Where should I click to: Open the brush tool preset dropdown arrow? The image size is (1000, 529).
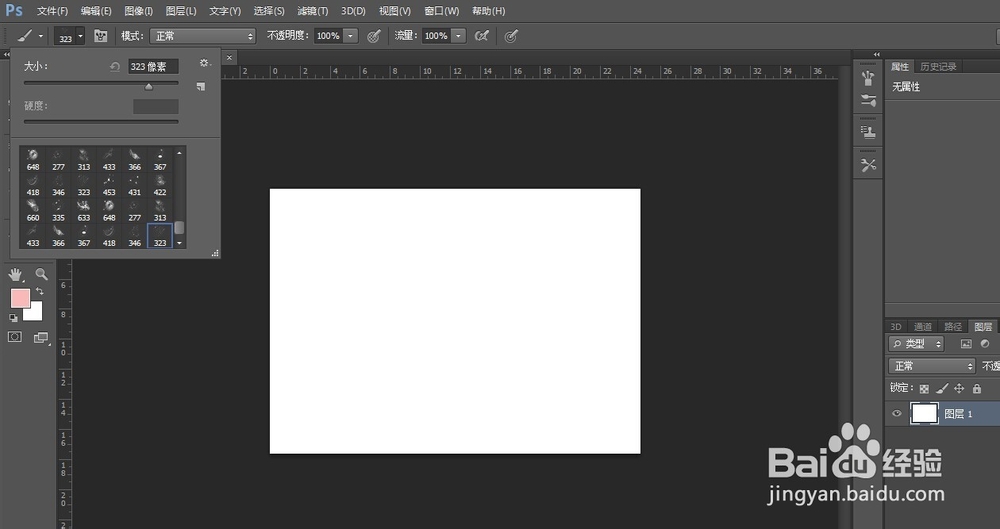(41, 36)
